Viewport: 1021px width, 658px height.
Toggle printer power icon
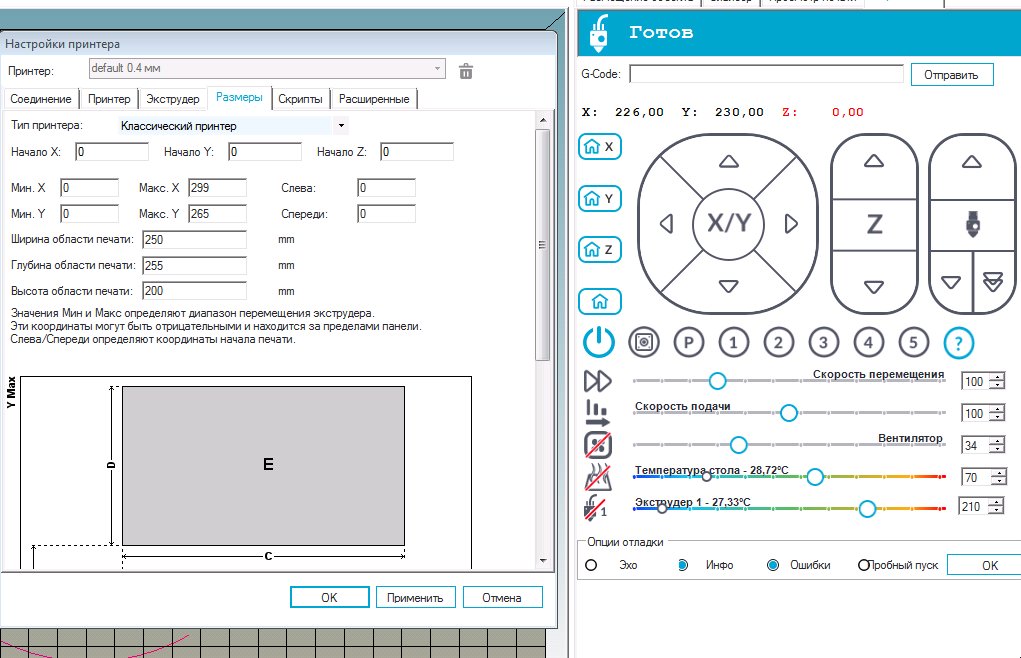coord(598,342)
